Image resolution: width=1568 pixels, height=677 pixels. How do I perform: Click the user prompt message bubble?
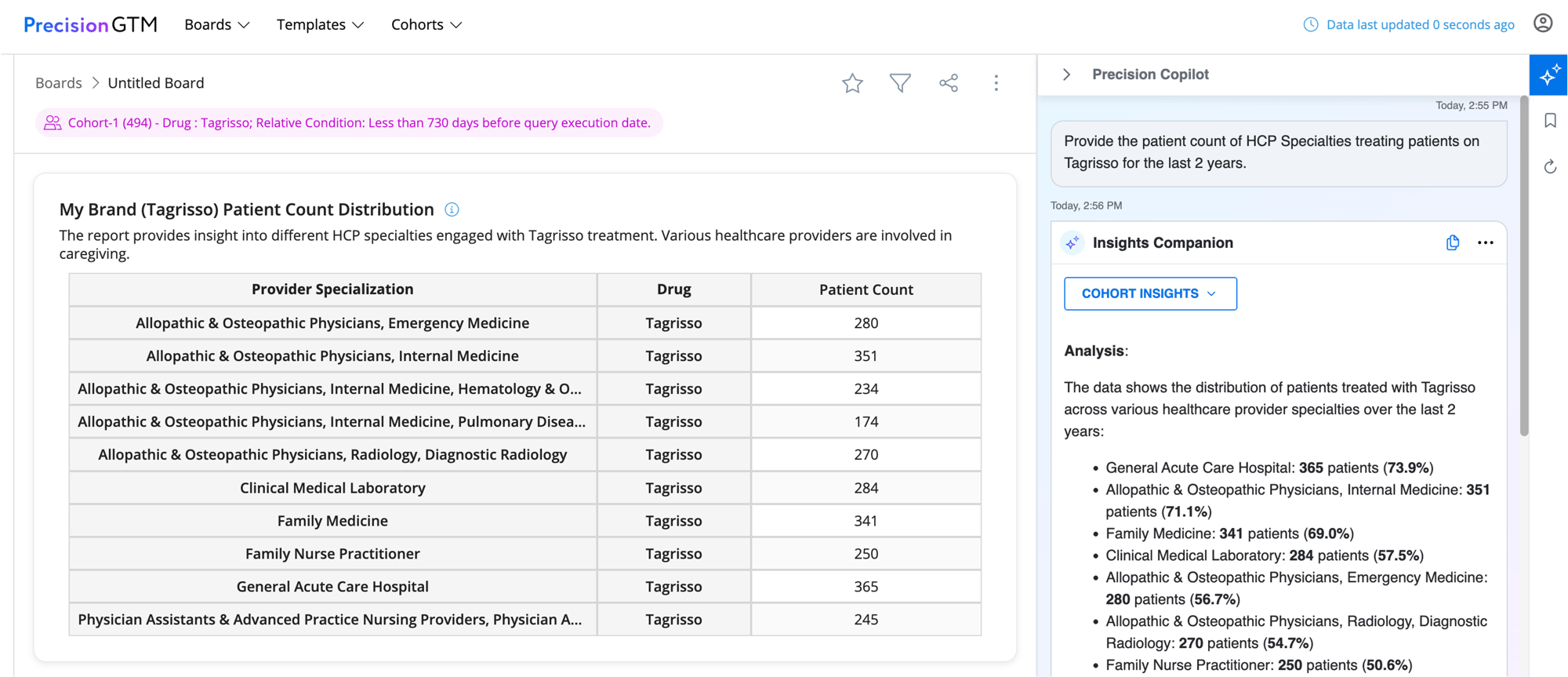tap(1279, 153)
